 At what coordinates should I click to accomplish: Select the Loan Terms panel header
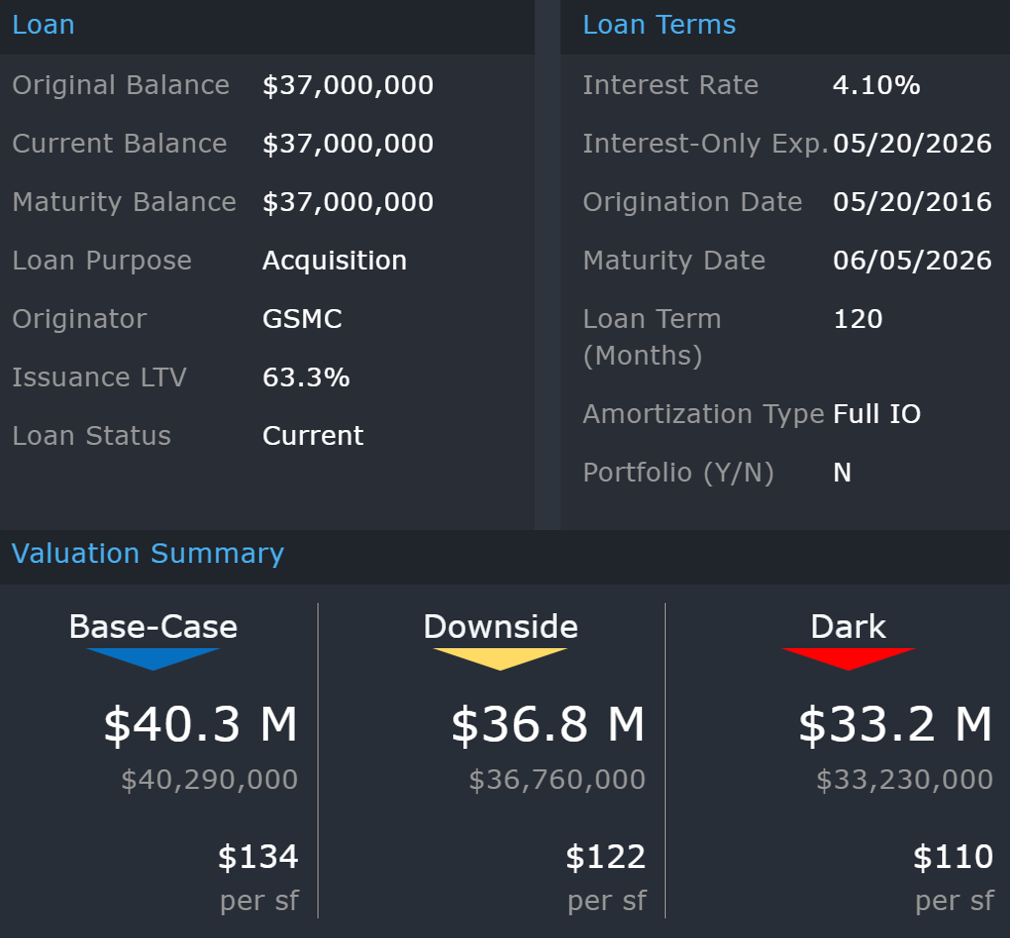[659, 25]
